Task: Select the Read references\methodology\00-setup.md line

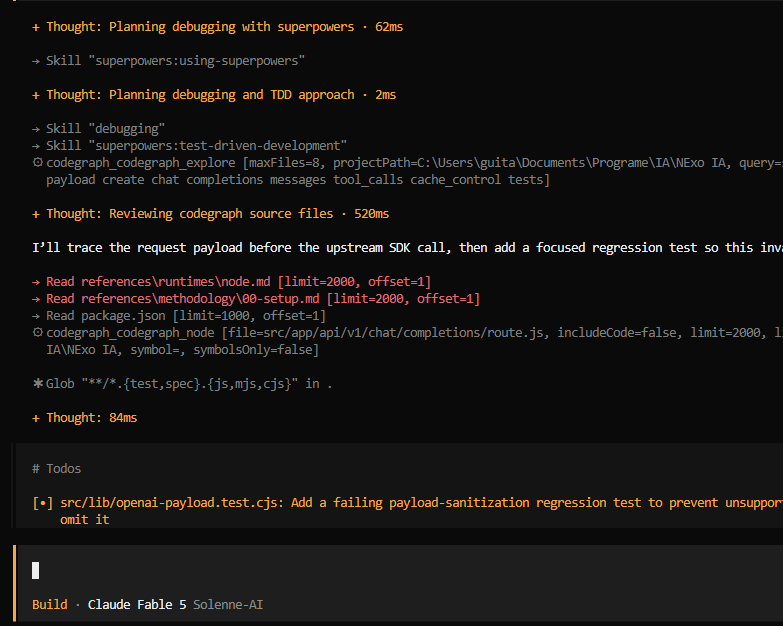Action: pyautogui.click(x=256, y=299)
